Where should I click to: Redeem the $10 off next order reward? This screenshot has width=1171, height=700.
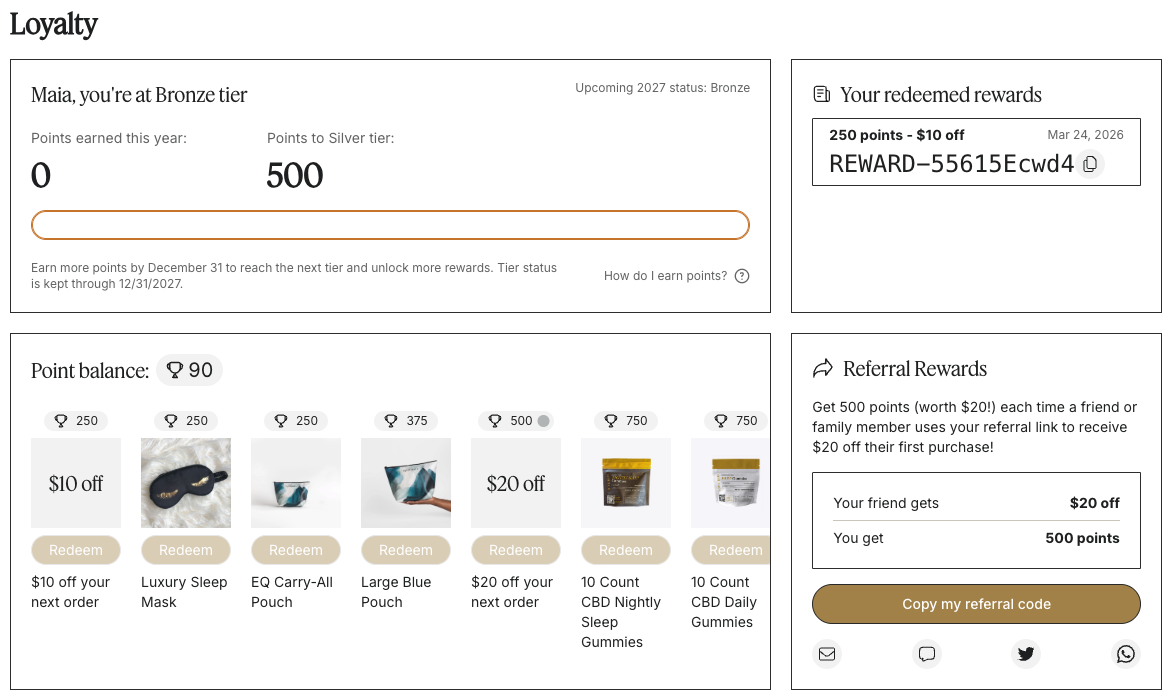[x=76, y=550]
